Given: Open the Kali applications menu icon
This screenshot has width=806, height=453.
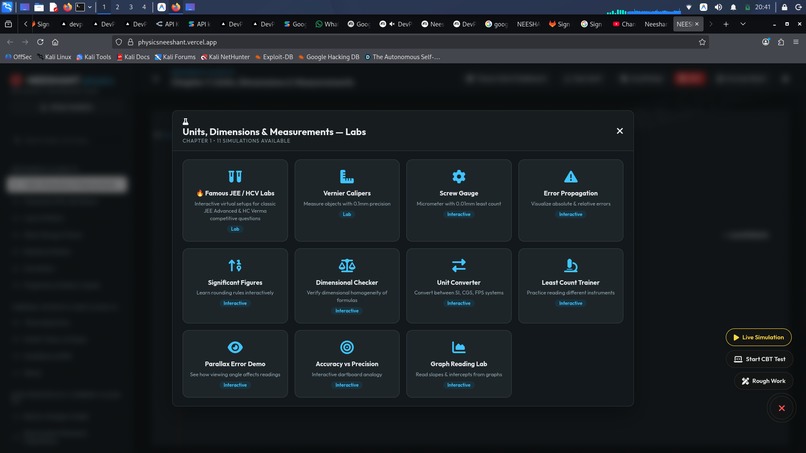Looking at the screenshot, I should pos(7,7).
